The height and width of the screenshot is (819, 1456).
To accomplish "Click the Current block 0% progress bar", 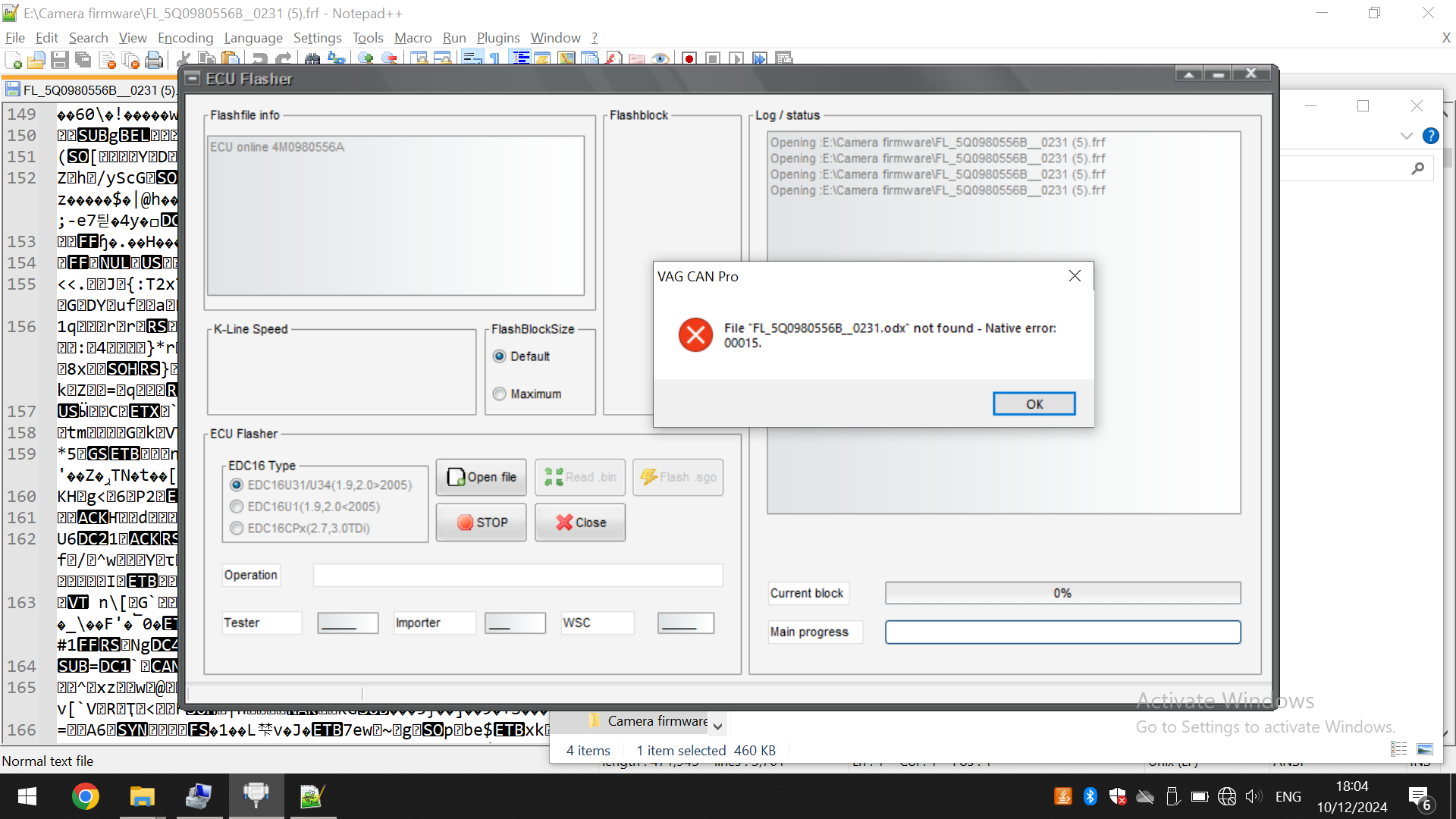I will [1062, 593].
